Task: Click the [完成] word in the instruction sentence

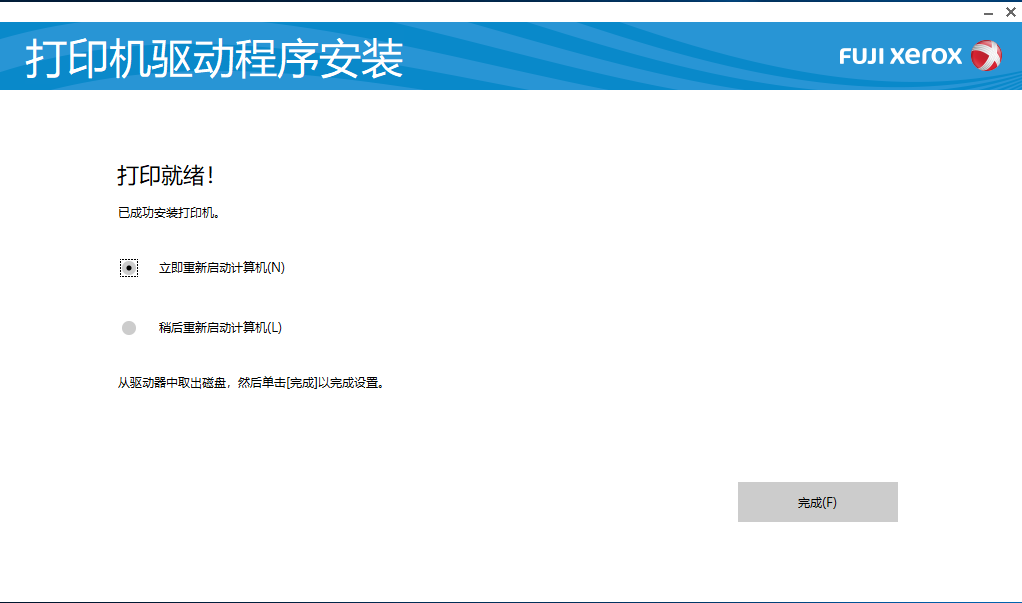Action: 303,383
